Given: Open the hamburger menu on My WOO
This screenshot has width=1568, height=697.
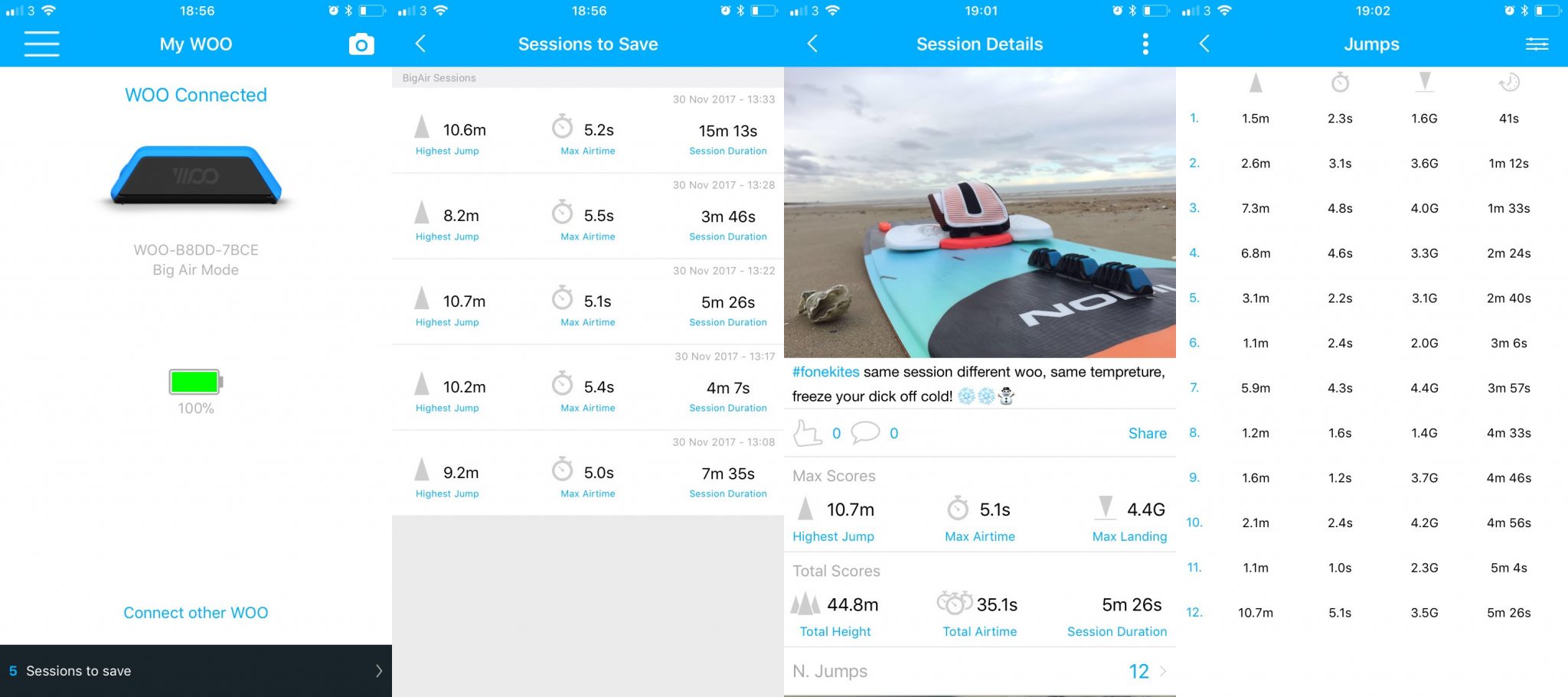Looking at the screenshot, I should 41,44.
